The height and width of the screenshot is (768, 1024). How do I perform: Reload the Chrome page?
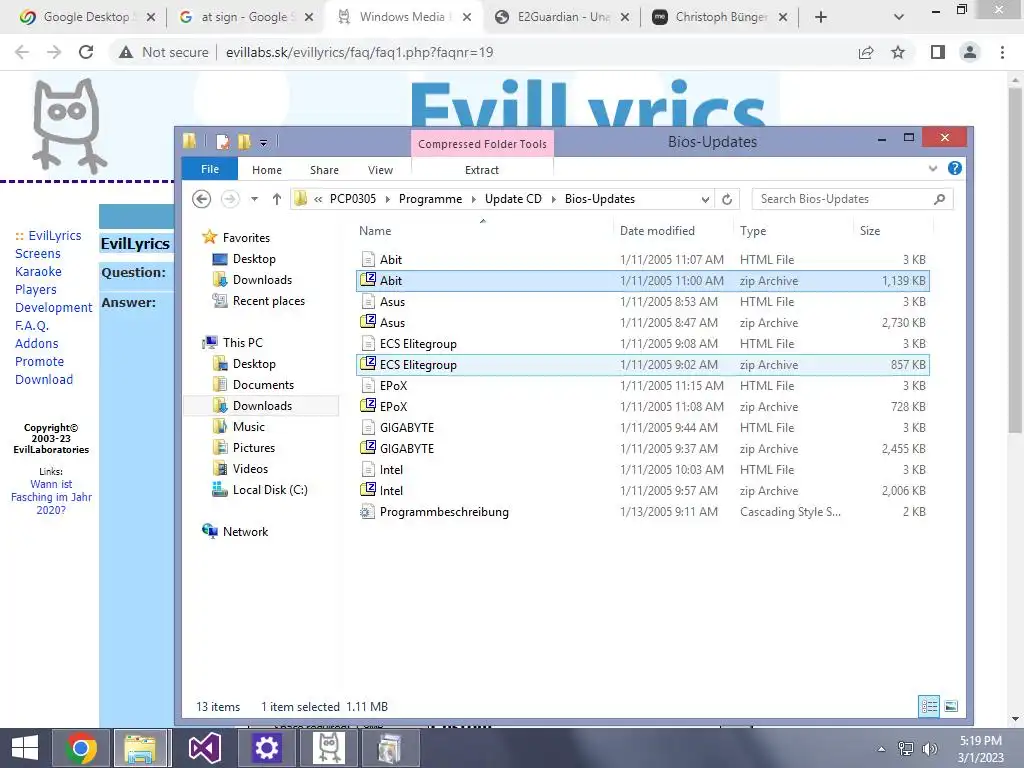click(86, 52)
